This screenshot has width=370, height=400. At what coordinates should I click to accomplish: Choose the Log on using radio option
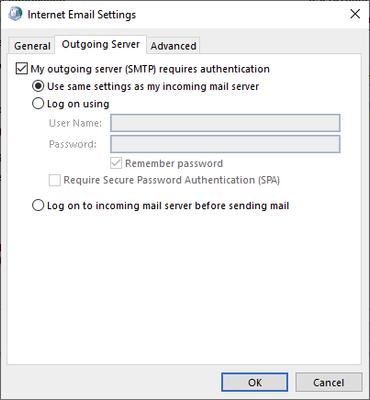(38, 104)
